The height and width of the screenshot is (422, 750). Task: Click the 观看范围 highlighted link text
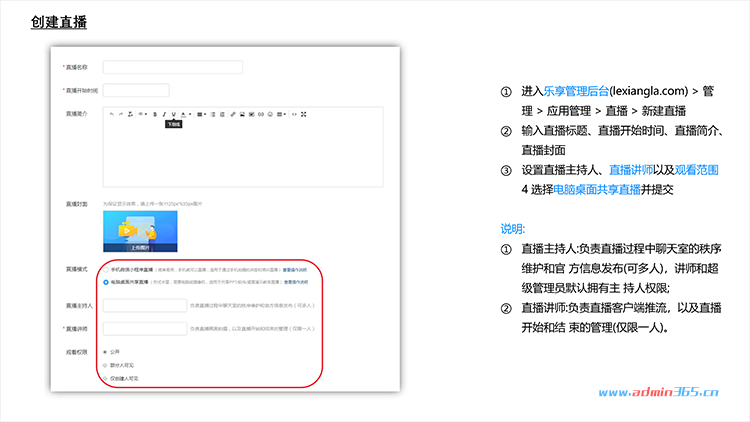(696, 170)
